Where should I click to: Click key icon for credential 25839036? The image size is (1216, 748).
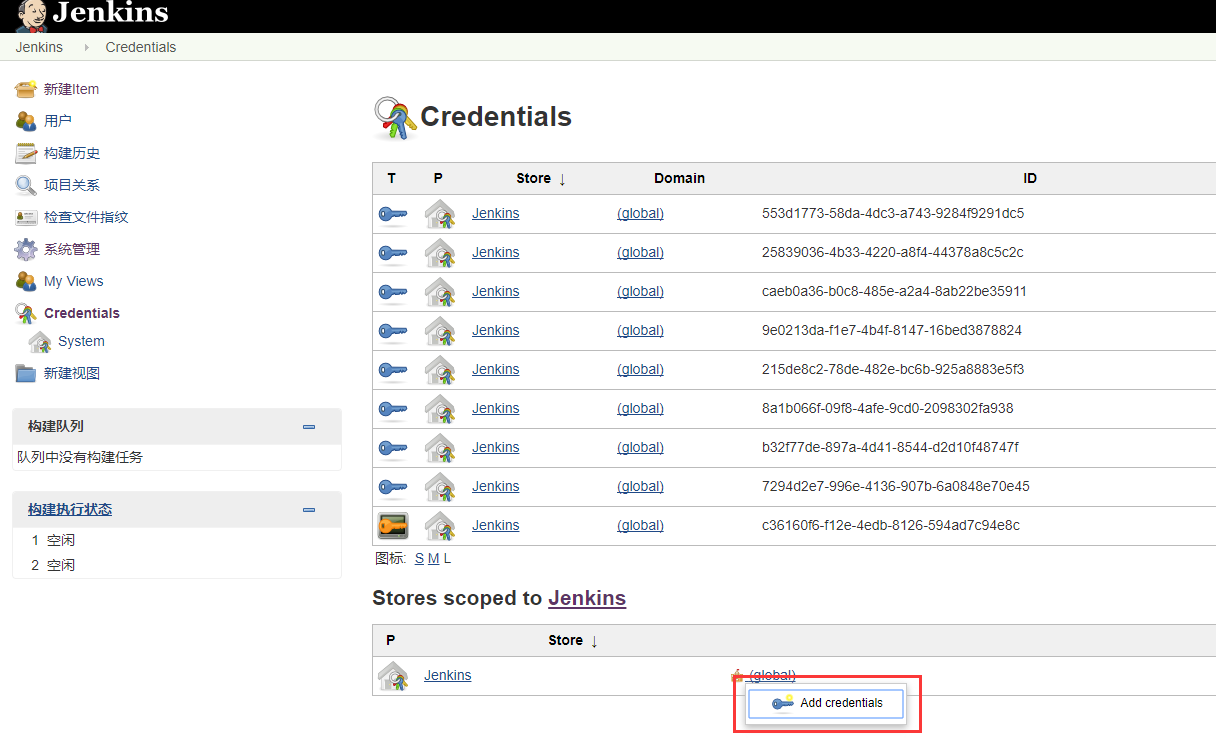click(392, 253)
